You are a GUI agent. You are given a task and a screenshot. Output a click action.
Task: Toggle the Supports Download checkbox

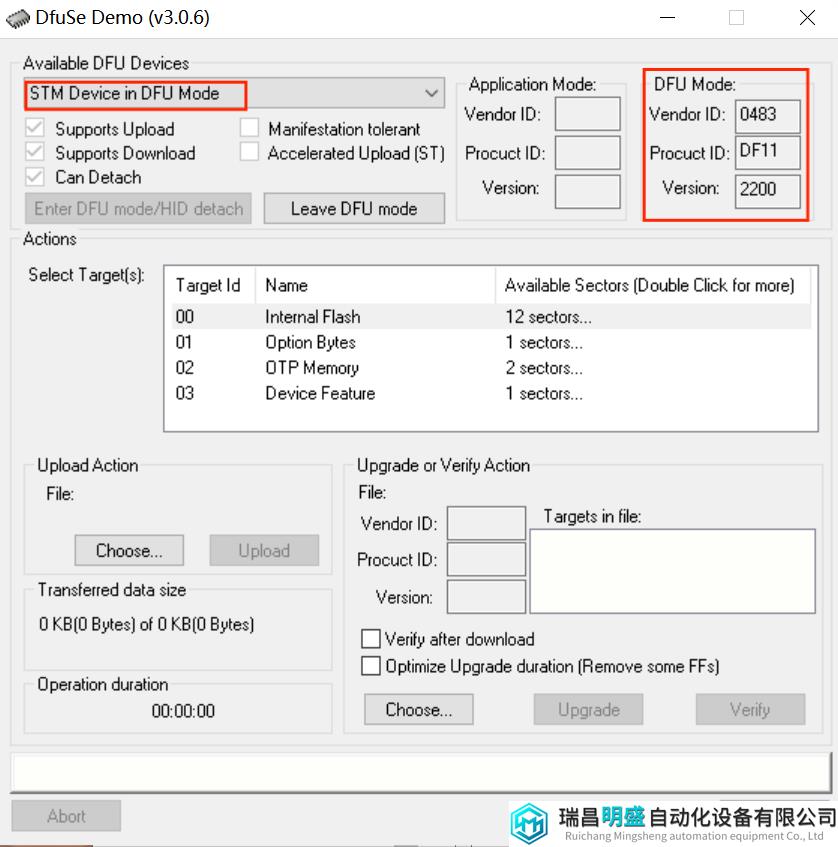(x=35, y=152)
